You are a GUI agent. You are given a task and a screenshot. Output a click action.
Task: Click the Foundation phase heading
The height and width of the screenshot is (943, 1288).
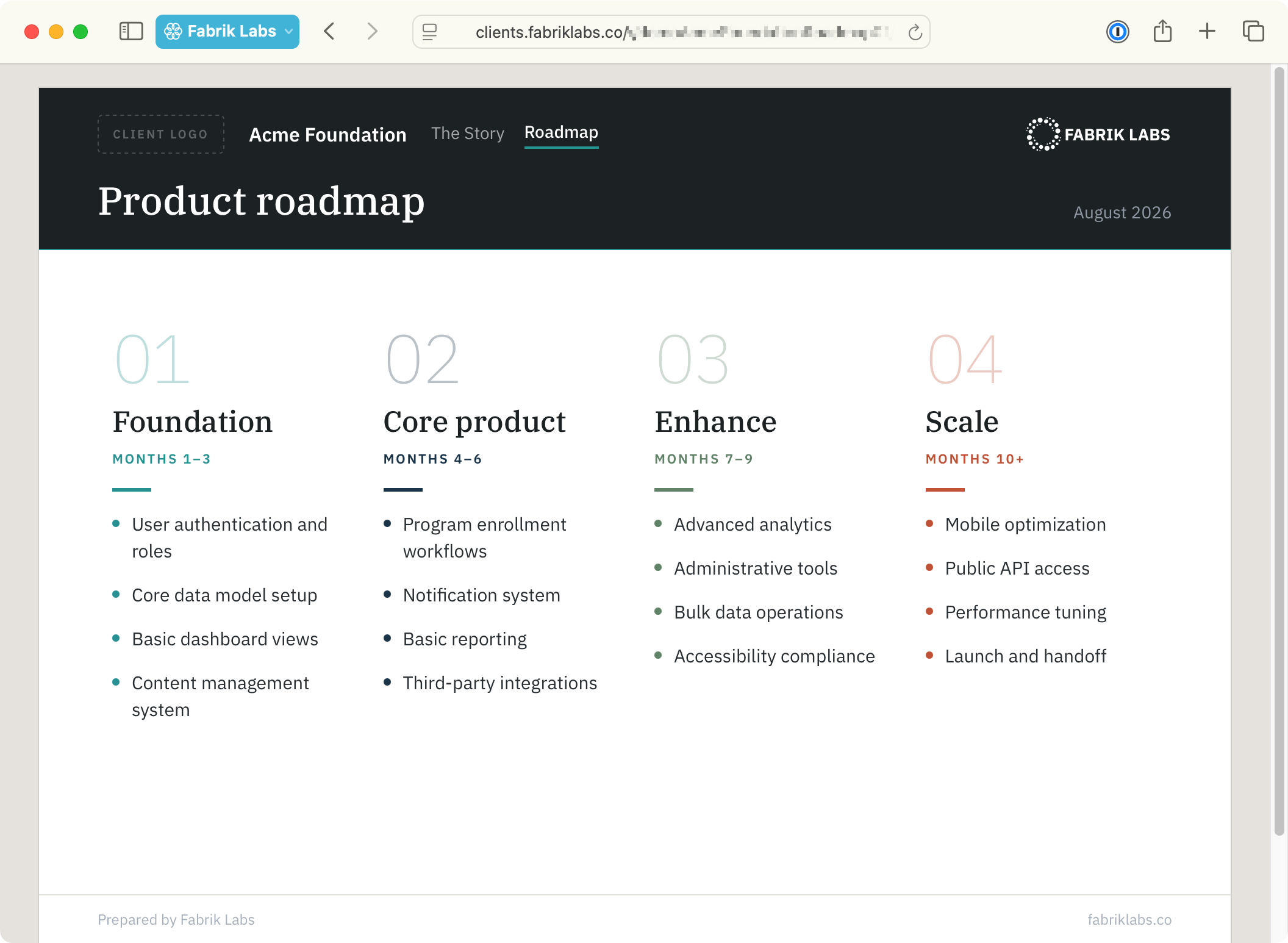pos(193,421)
